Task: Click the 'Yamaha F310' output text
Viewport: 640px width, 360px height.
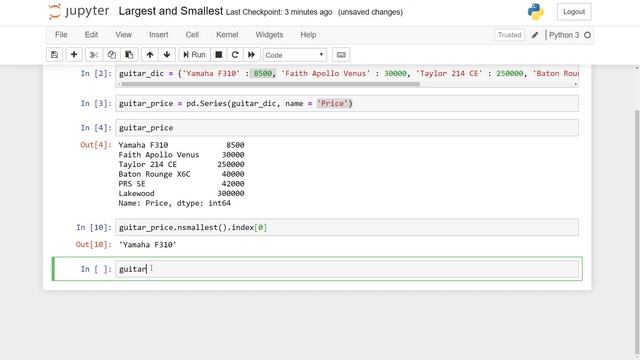Action: tap(147, 245)
